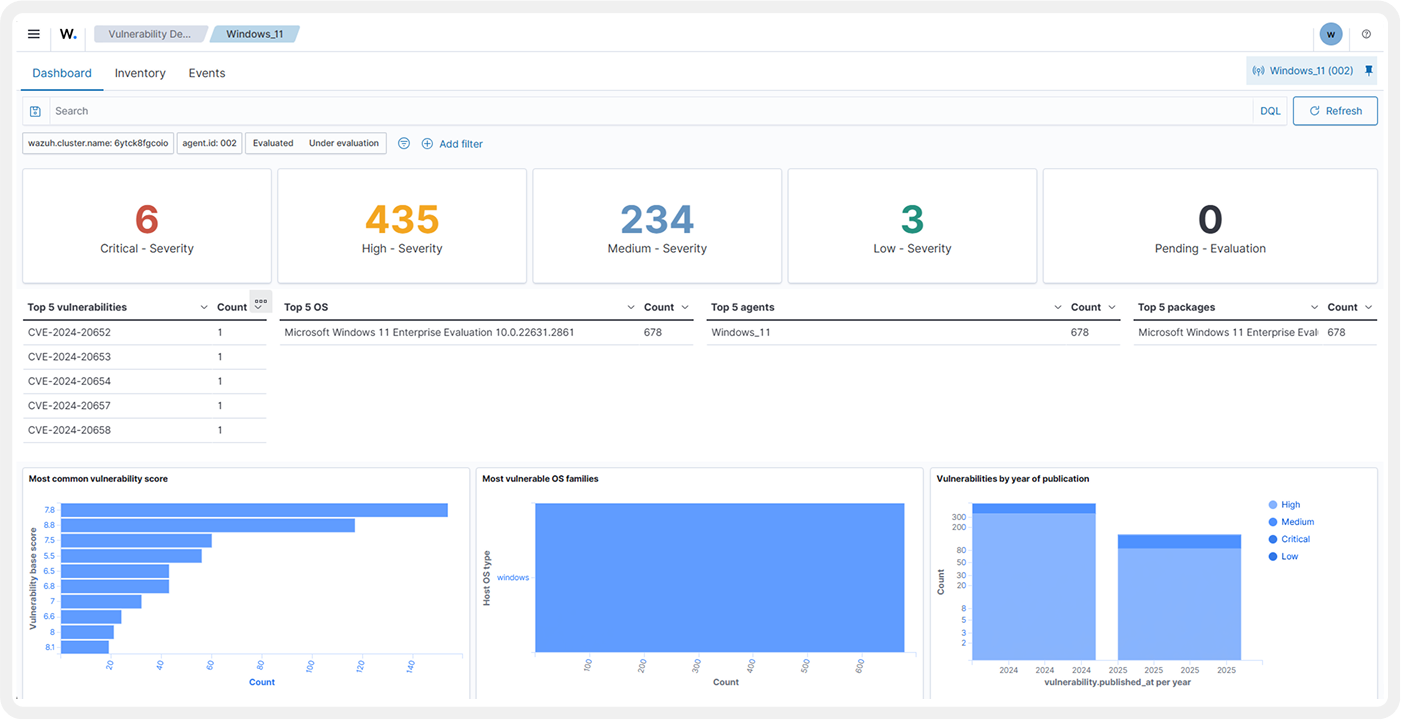
Task: Click the 6 Critical - Severity card
Action: click(147, 226)
